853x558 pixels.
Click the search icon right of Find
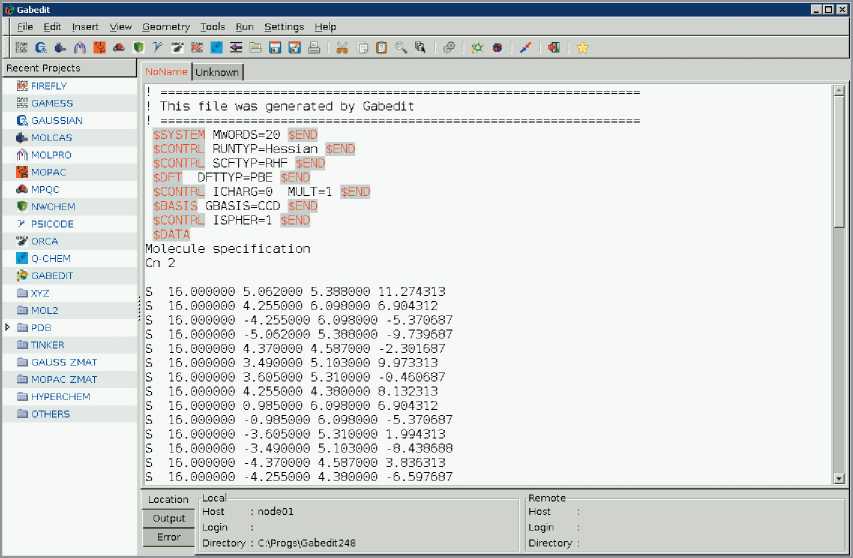click(420, 48)
